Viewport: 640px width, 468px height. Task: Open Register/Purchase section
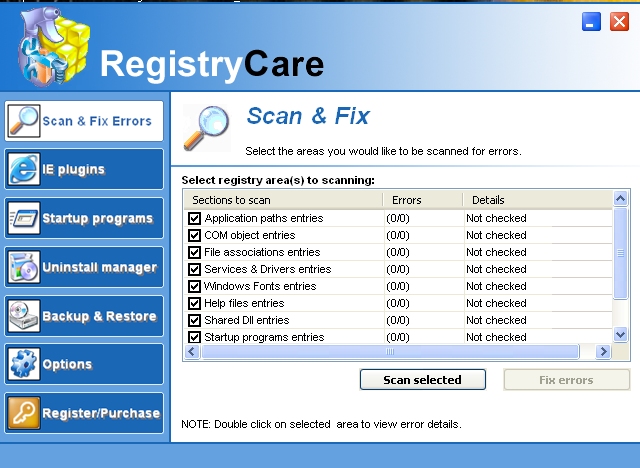(x=84, y=413)
